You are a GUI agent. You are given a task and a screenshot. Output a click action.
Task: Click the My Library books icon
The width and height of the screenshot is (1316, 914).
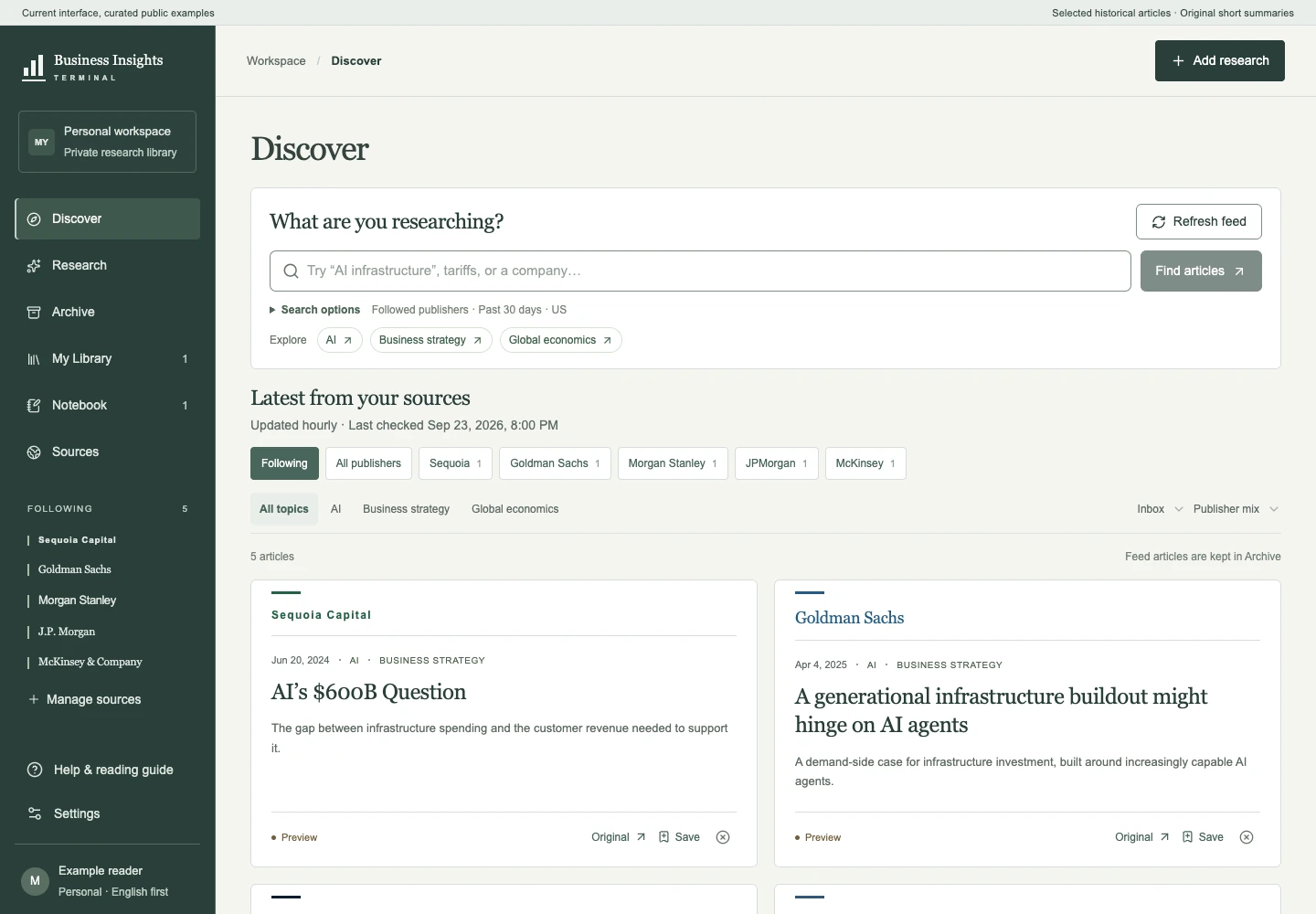click(34, 359)
